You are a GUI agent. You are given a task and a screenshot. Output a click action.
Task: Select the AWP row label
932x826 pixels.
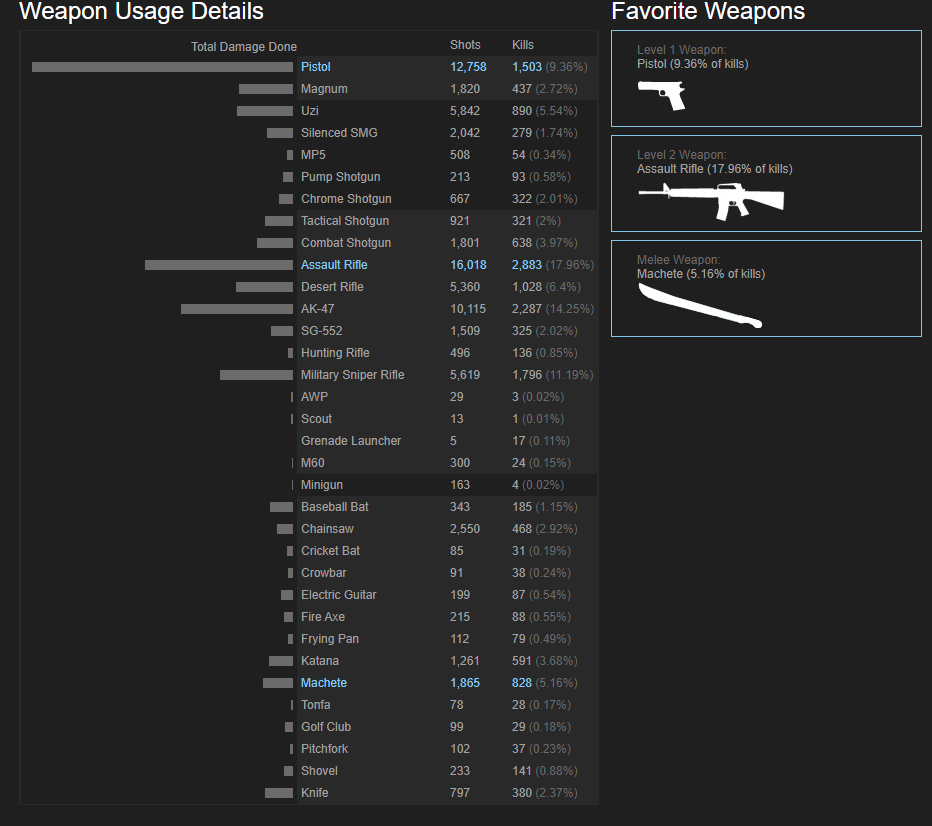[x=314, y=396]
